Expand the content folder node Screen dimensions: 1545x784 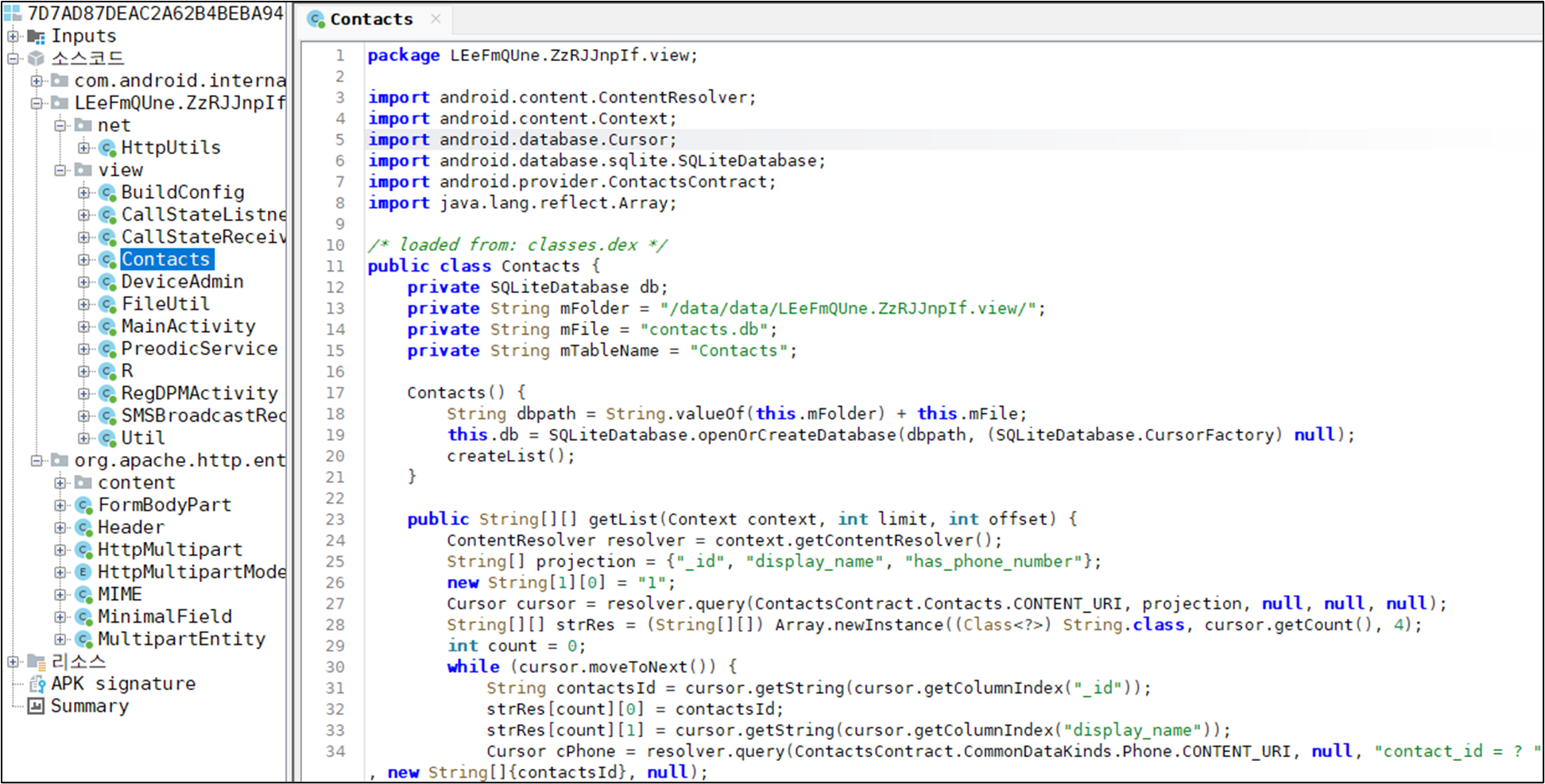click(60, 483)
